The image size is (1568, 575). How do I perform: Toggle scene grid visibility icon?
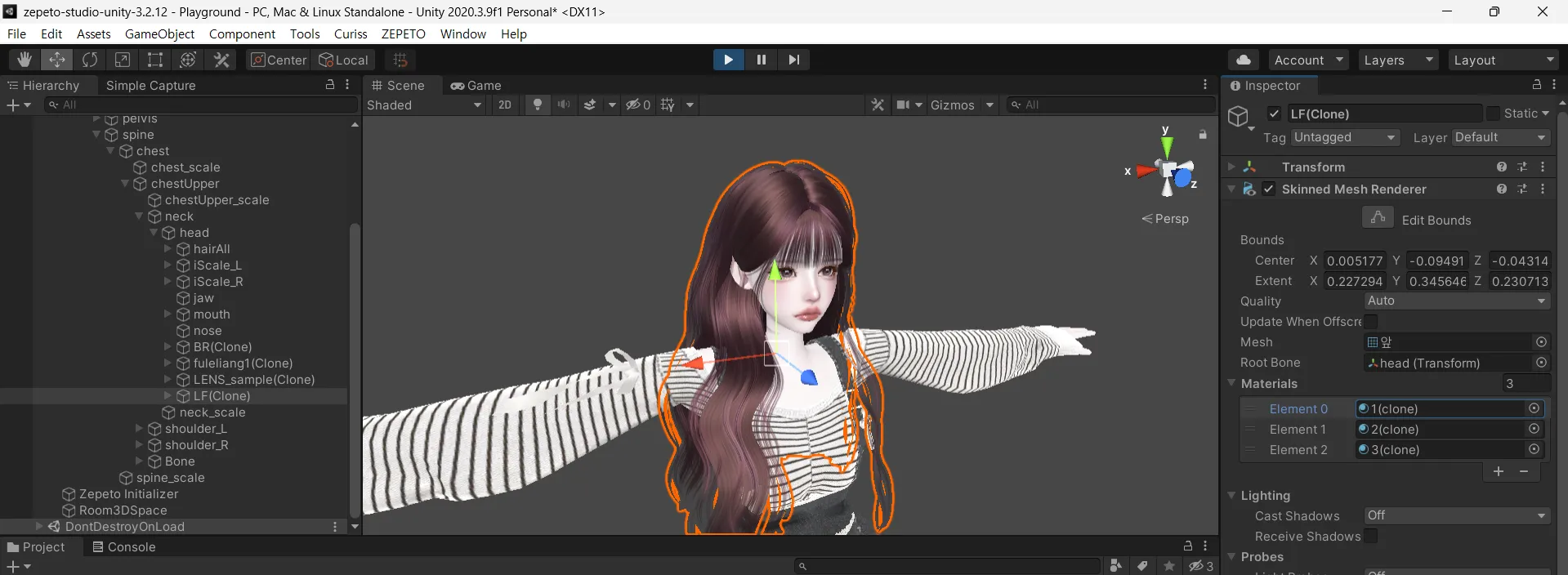click(x=668, y=105)
